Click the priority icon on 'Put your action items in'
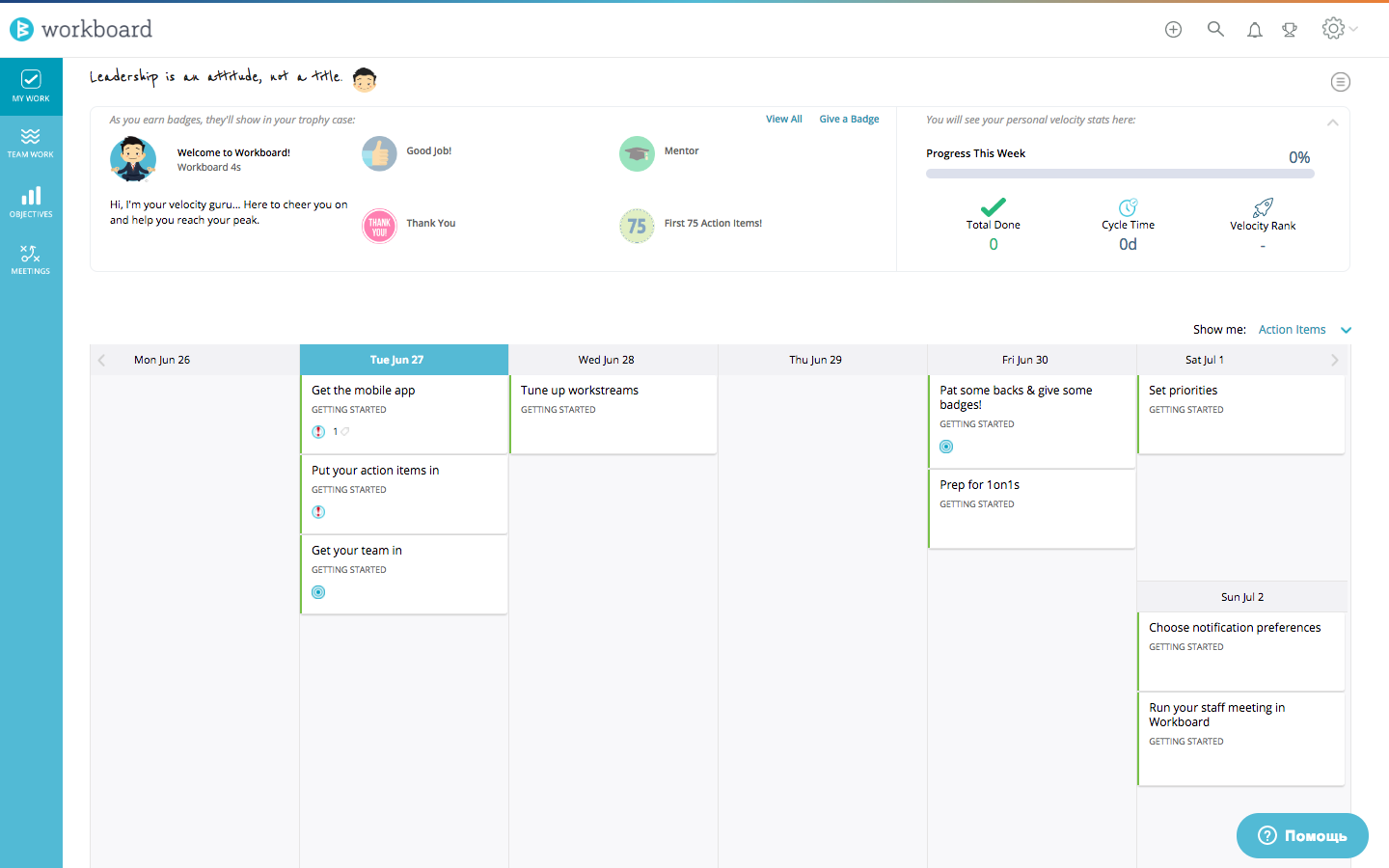 coord(318,511)
